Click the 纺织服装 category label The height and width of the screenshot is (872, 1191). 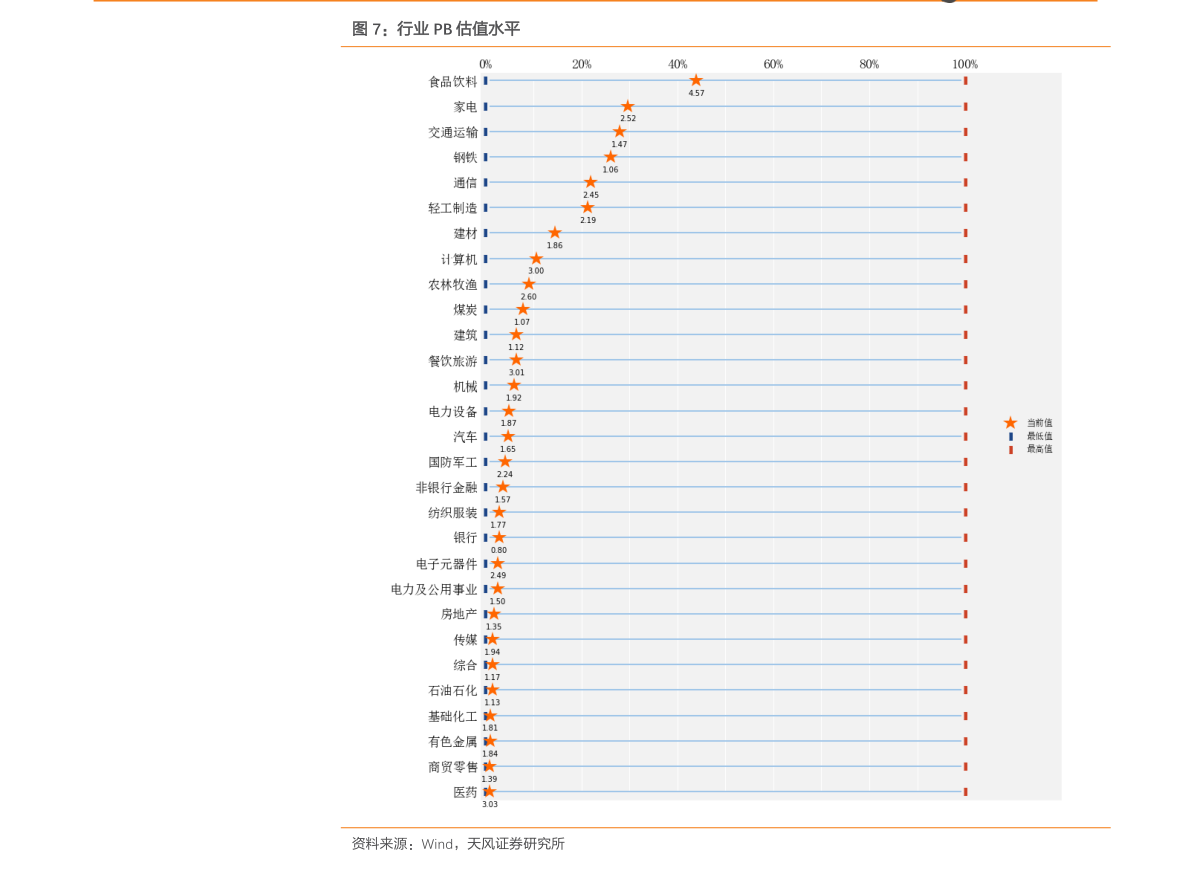pyautogui.click(x=453, y=513)
